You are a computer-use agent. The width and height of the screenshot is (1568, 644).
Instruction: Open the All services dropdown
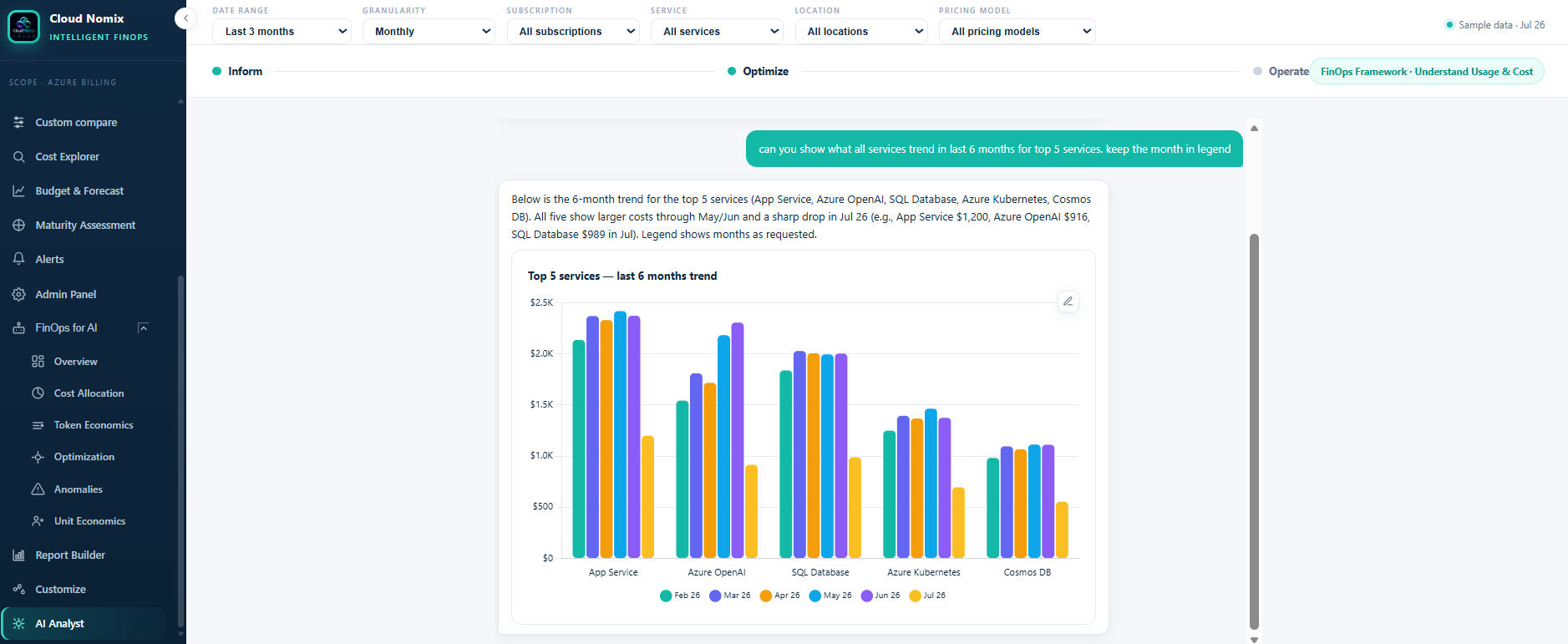[717, 31]
